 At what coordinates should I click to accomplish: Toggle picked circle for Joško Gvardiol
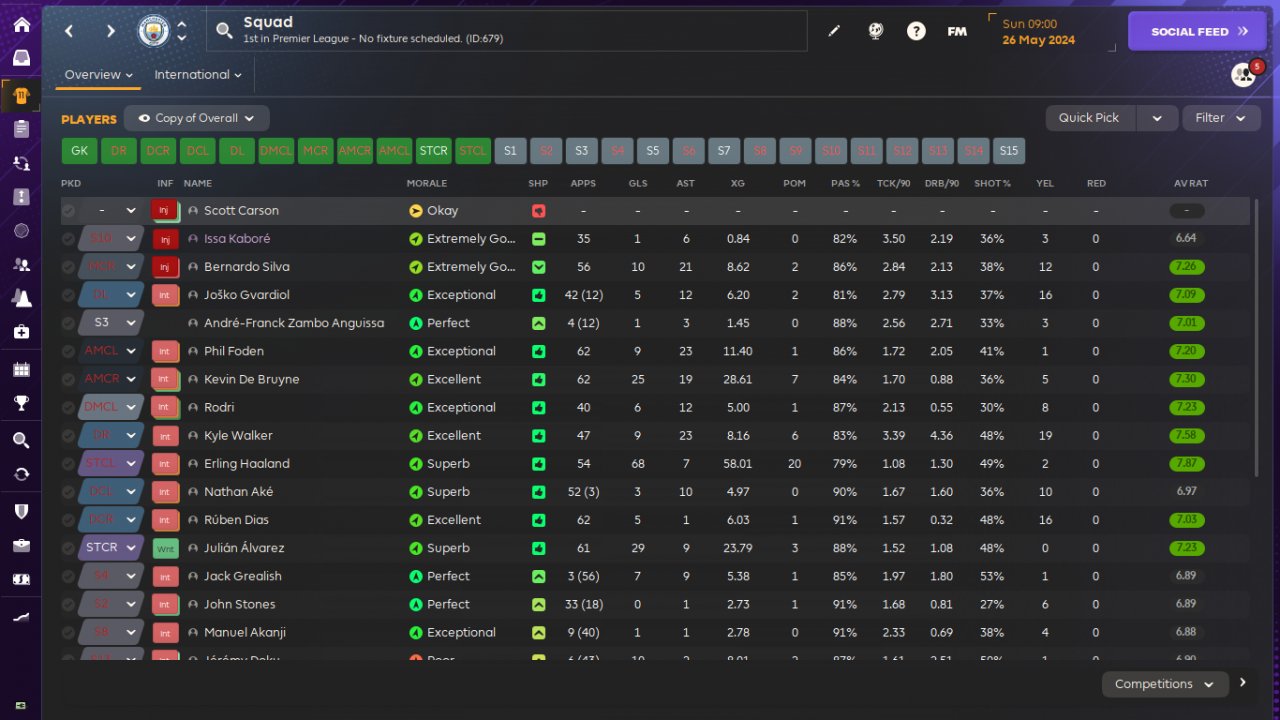(x=68, y=295)
